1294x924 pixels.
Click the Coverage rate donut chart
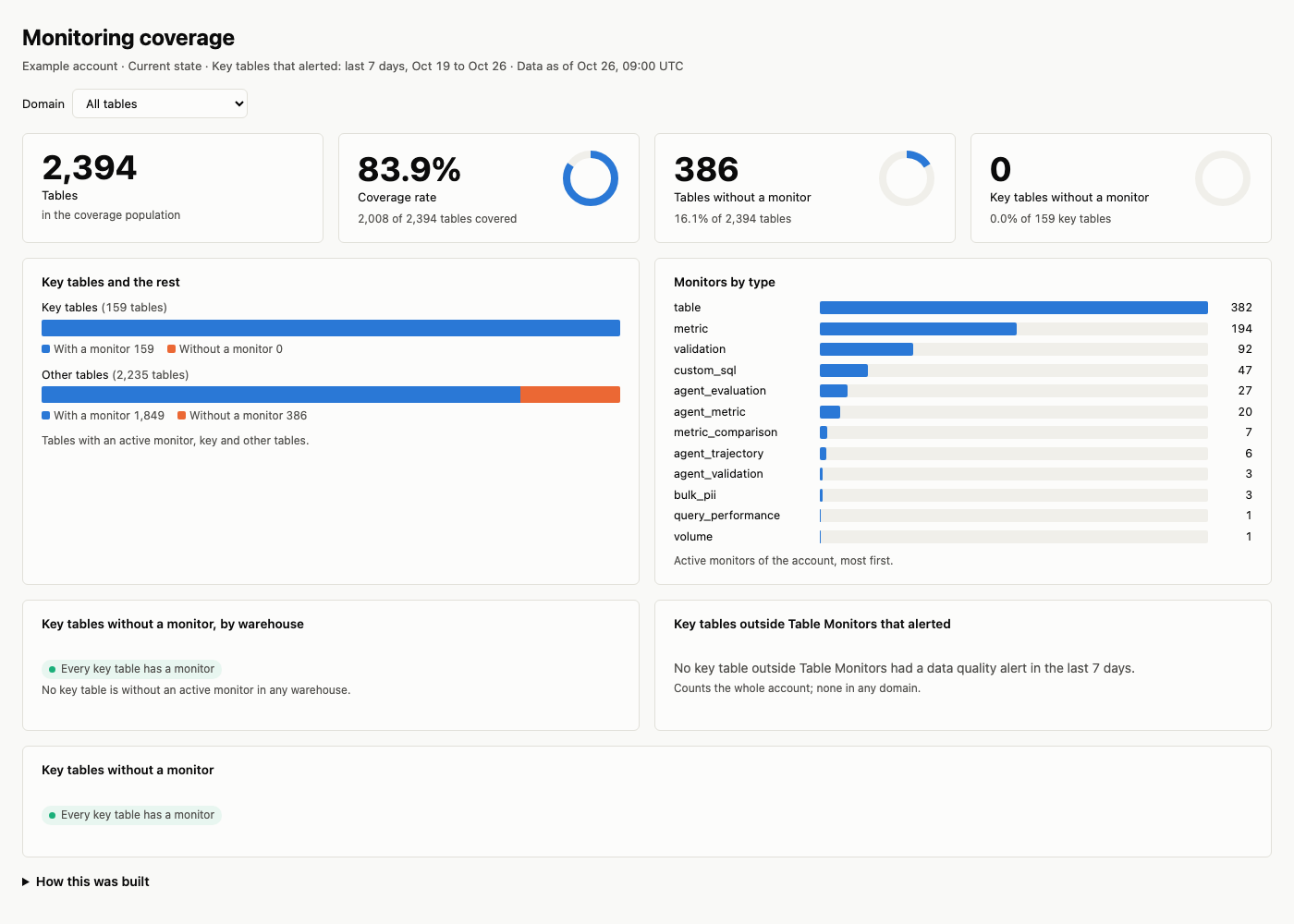(591, 178)
